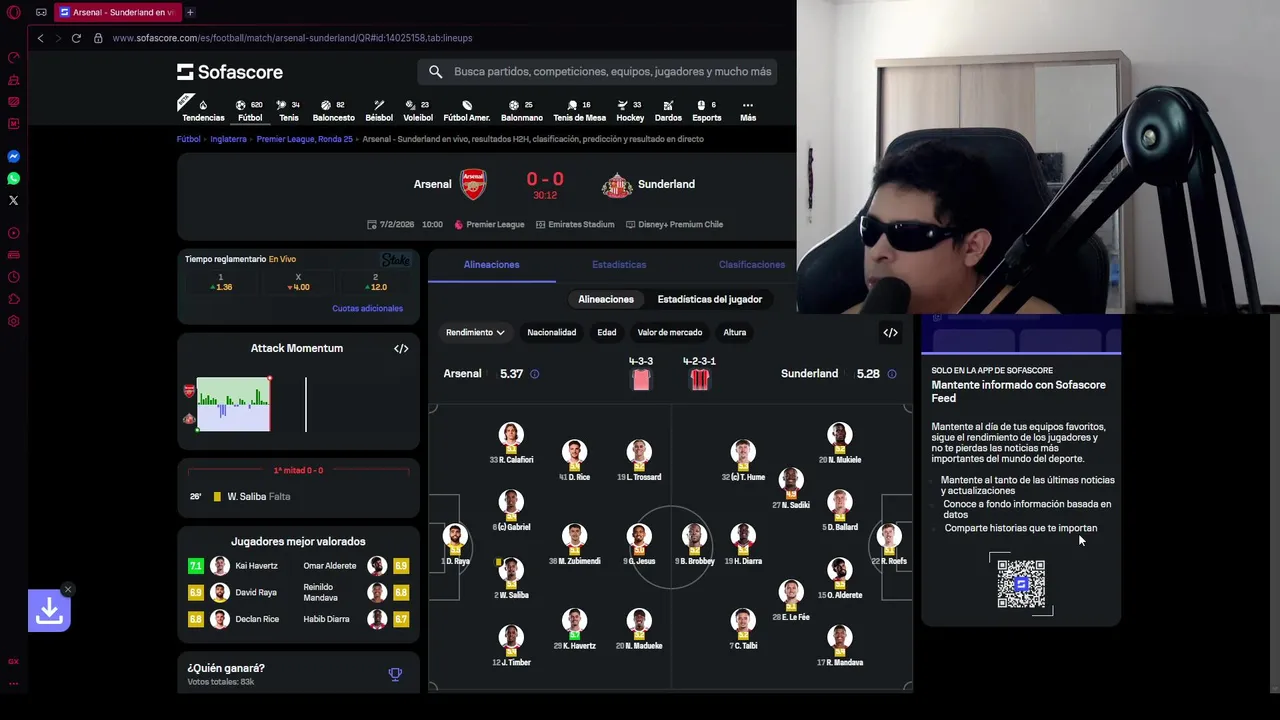Click away win odds 12.0

pyautogui.click(x=375, y=283)
